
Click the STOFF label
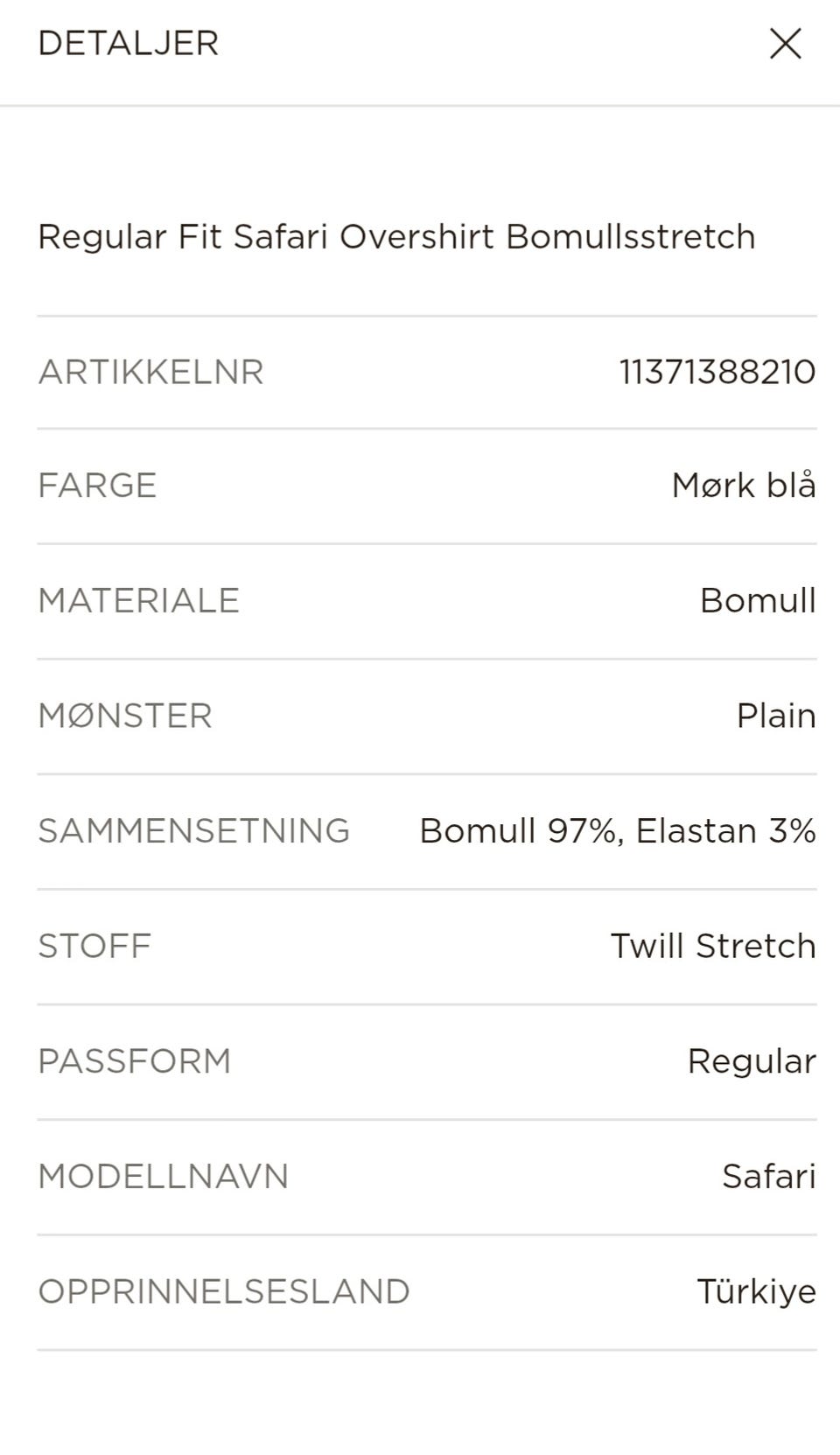pos(94,946)
